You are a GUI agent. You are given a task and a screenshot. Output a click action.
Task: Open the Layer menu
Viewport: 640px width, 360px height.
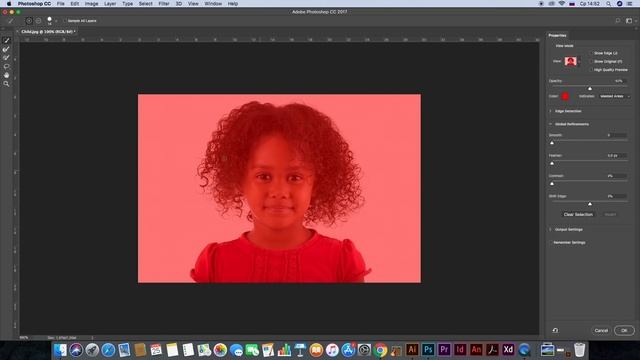tap(110, 4)
